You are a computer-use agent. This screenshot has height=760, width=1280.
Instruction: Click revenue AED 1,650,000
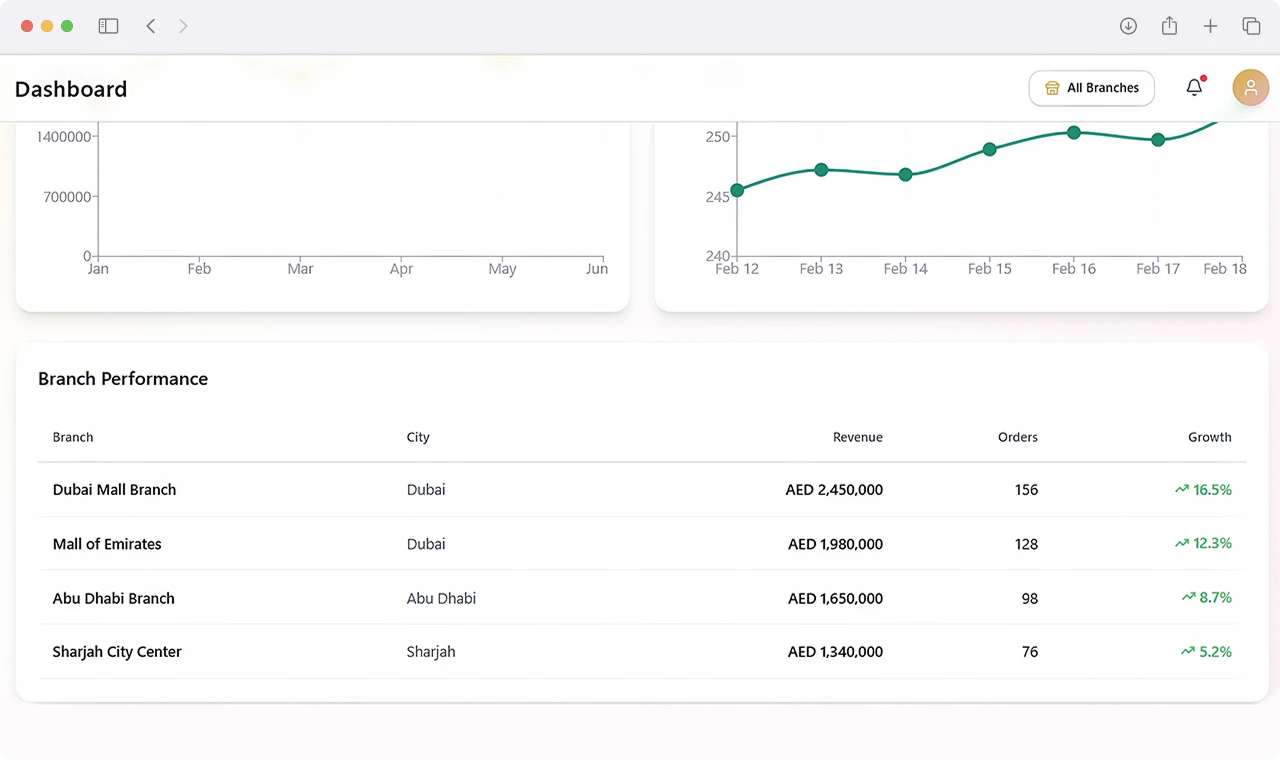[835, 598]
